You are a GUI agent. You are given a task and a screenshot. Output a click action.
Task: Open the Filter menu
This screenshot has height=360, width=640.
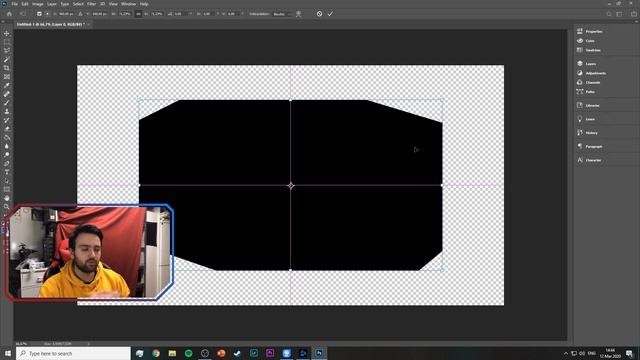point(91,4)
